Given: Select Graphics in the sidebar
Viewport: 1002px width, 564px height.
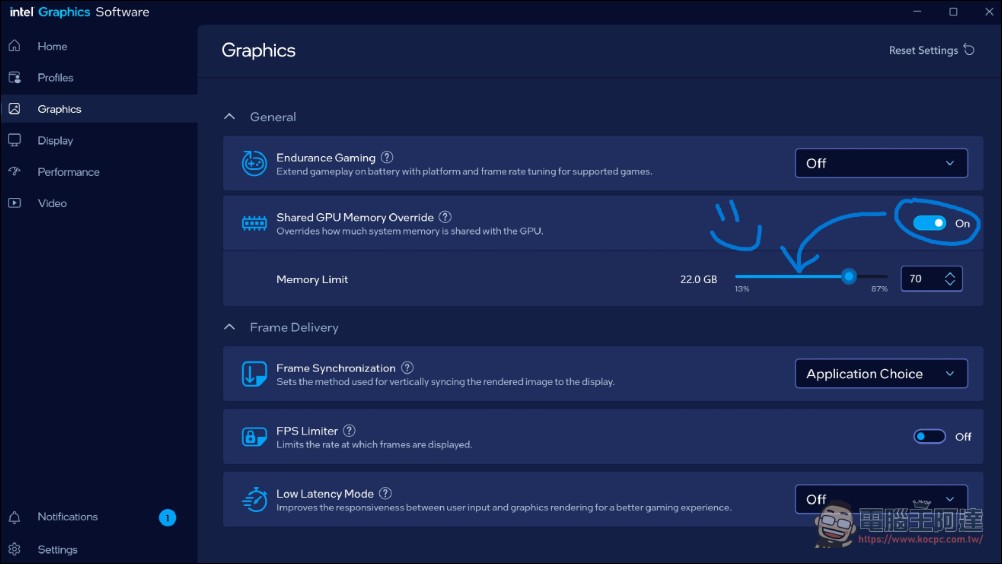Looking at the screenshot, I should point(99,109).
